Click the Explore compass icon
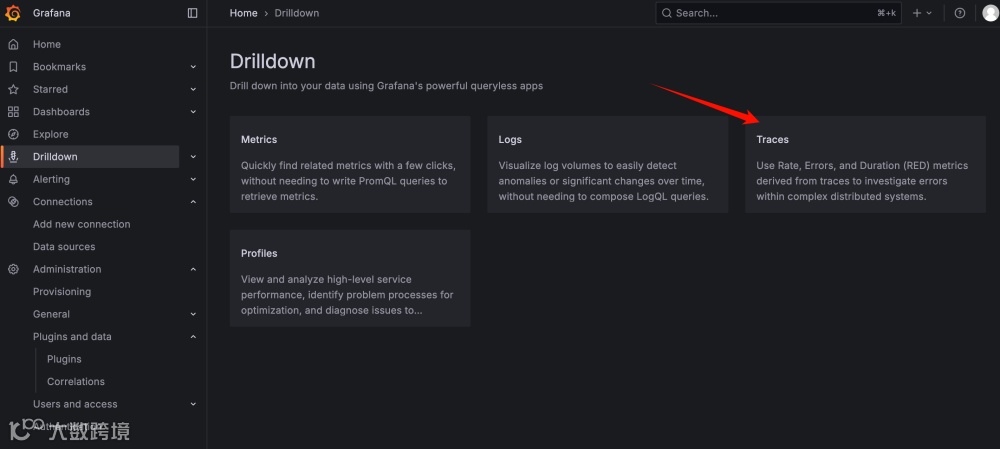1000x449 pixels. coord(13,135)
